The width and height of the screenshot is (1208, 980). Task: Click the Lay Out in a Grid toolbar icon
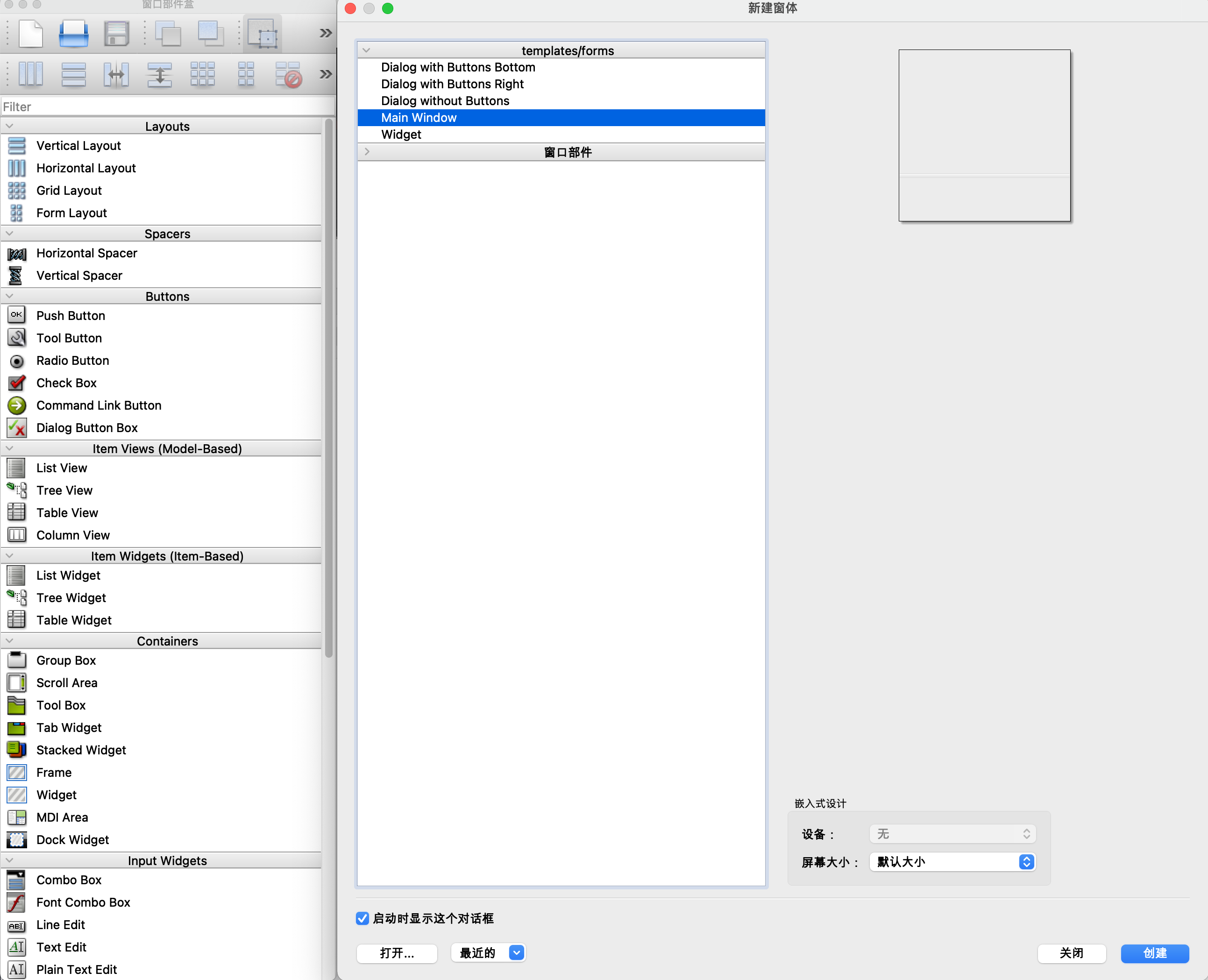tap(203, 74)
